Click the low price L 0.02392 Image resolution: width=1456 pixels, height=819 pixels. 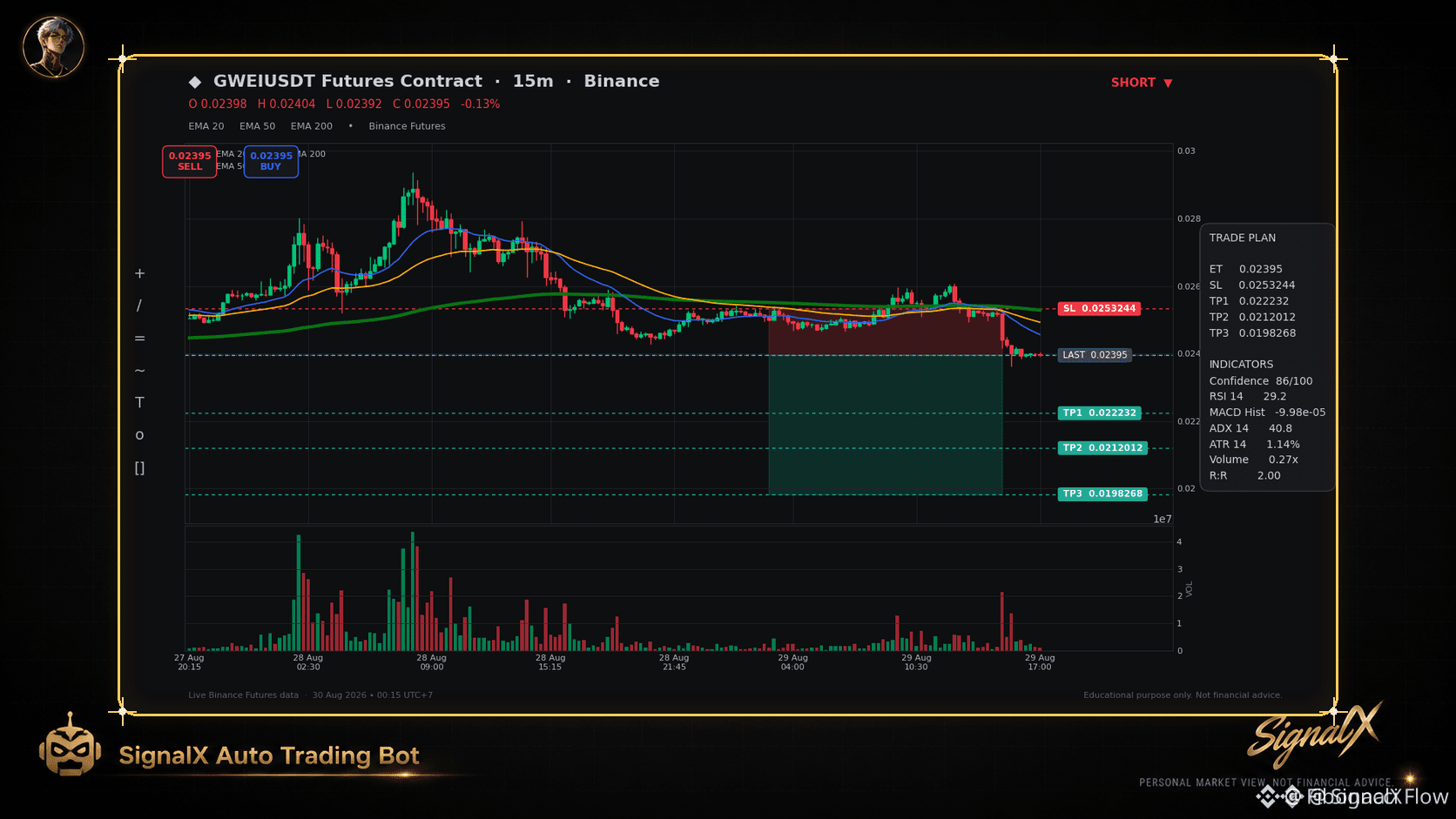354,104
